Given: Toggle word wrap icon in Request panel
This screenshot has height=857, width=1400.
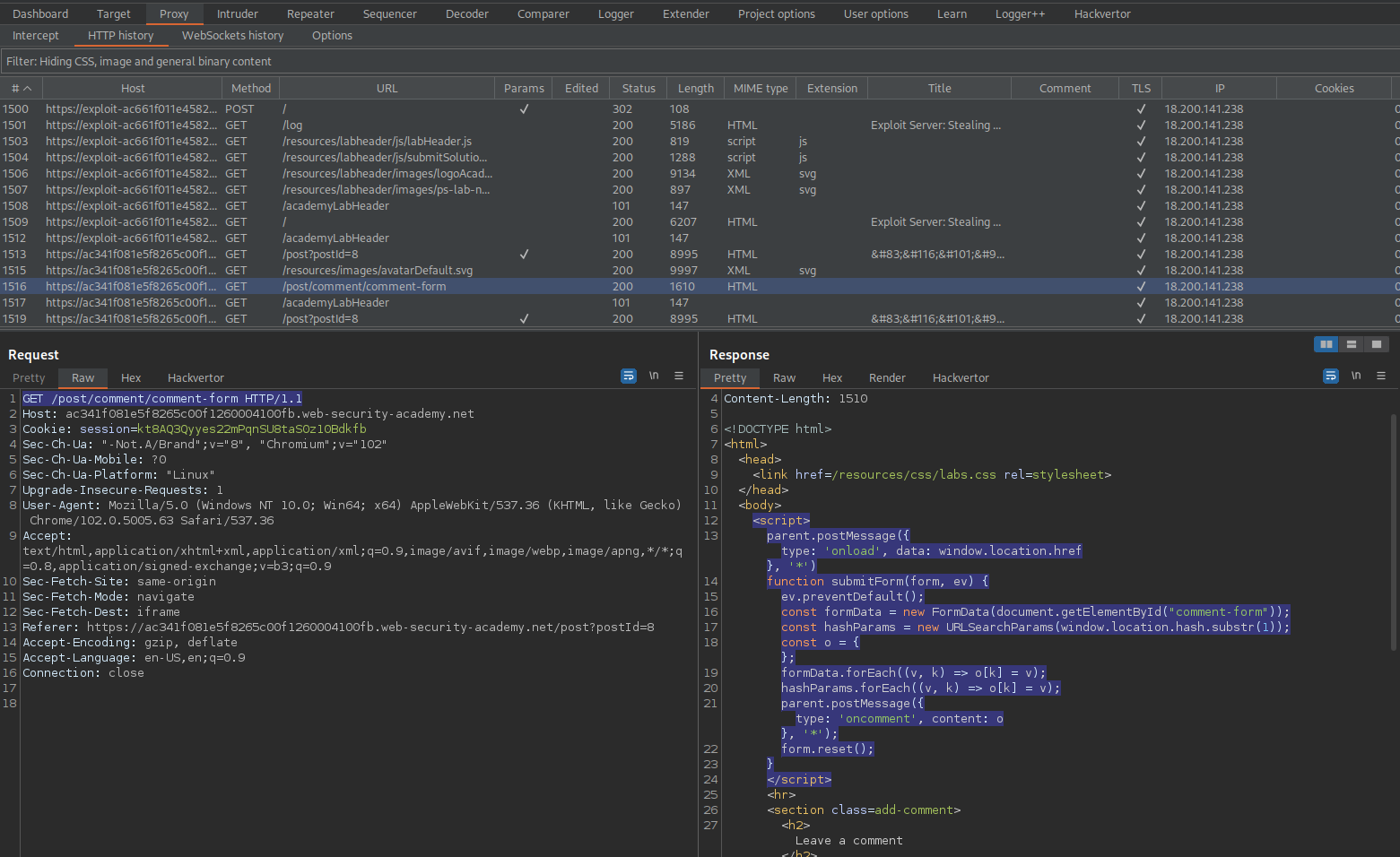Looking at the screenshot, I should [x=629, y=377].
